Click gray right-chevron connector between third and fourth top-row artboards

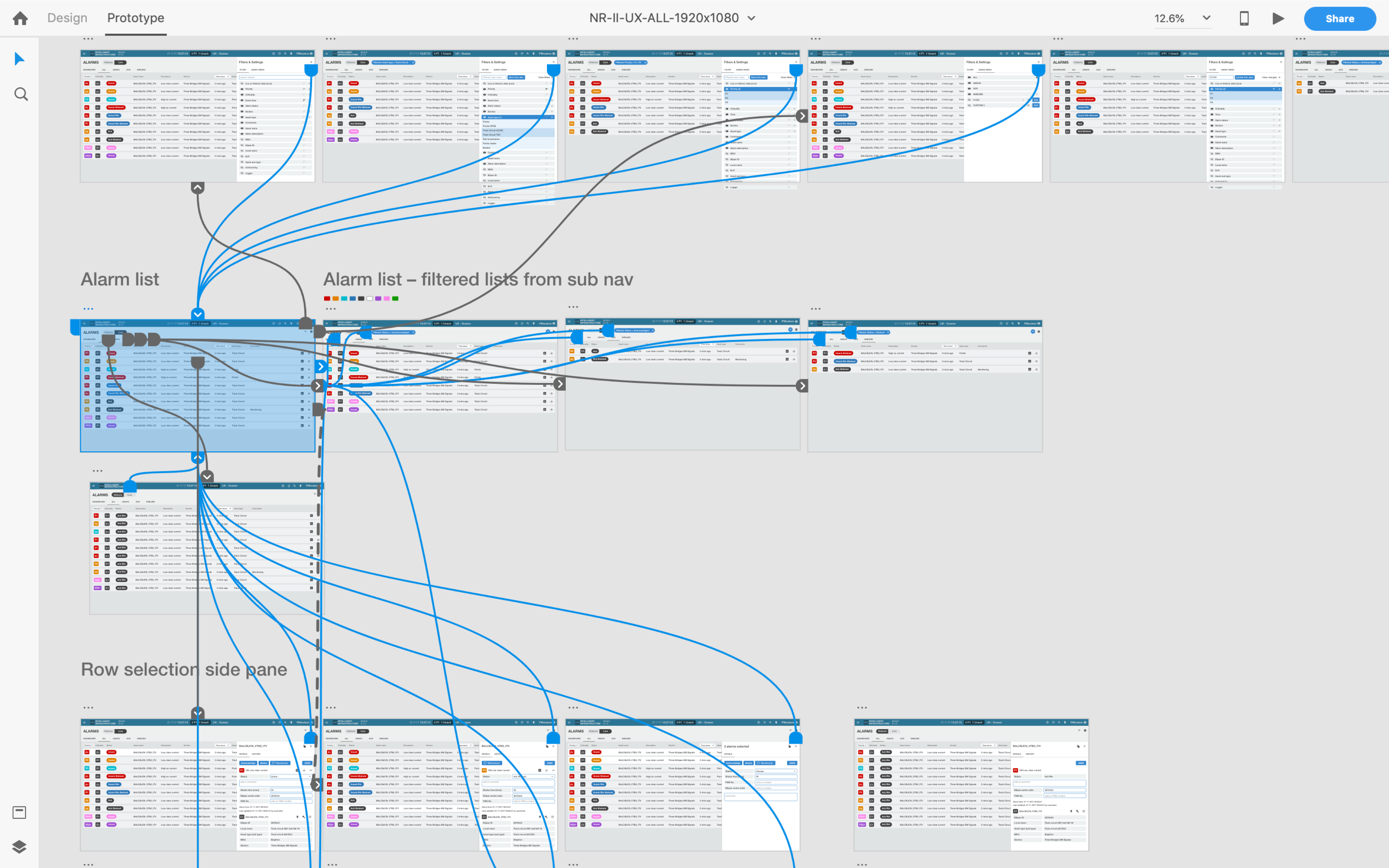click(802, 116)
